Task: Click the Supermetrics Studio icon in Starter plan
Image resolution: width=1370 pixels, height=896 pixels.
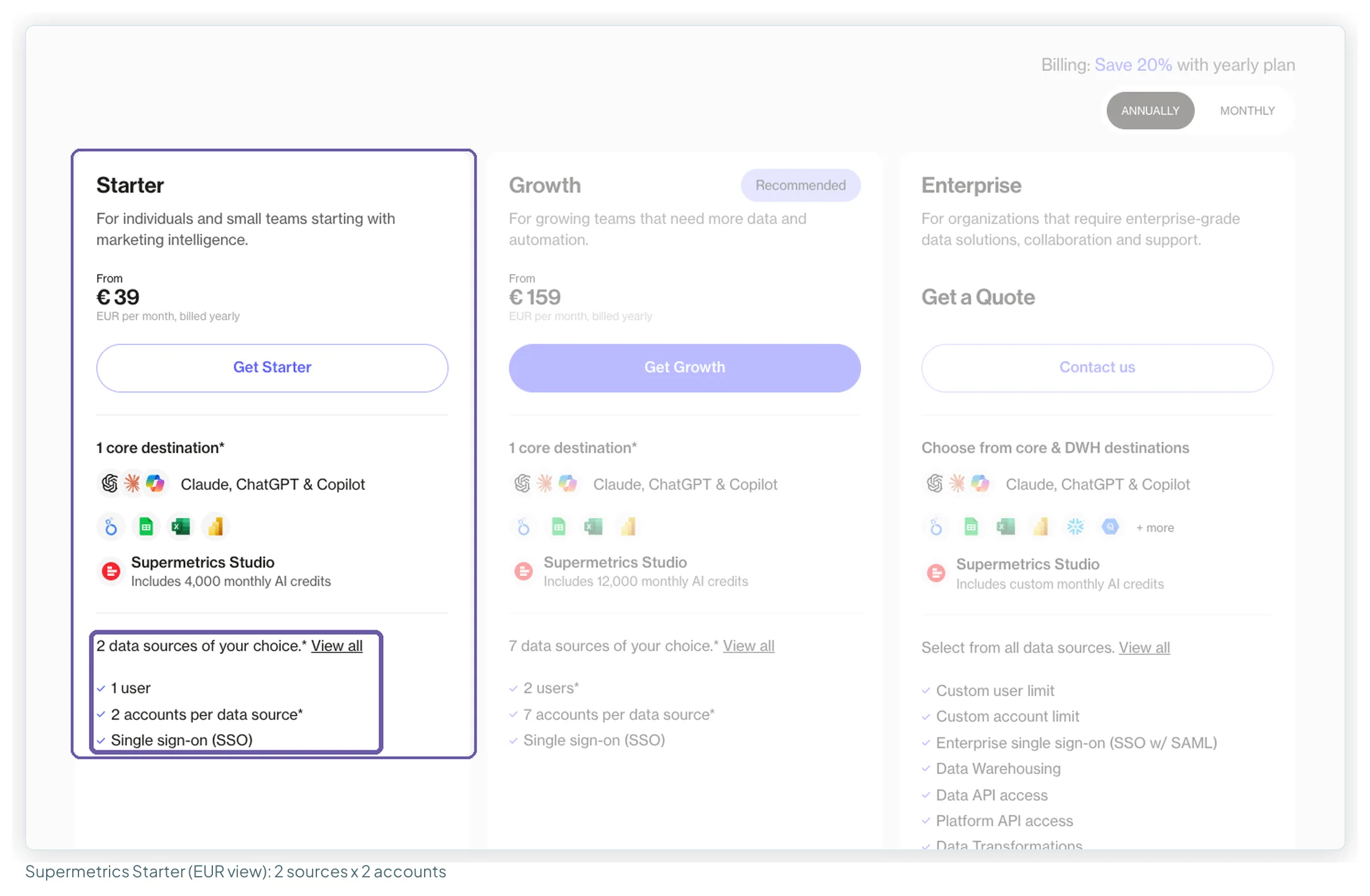Action: tap(111, 571)
